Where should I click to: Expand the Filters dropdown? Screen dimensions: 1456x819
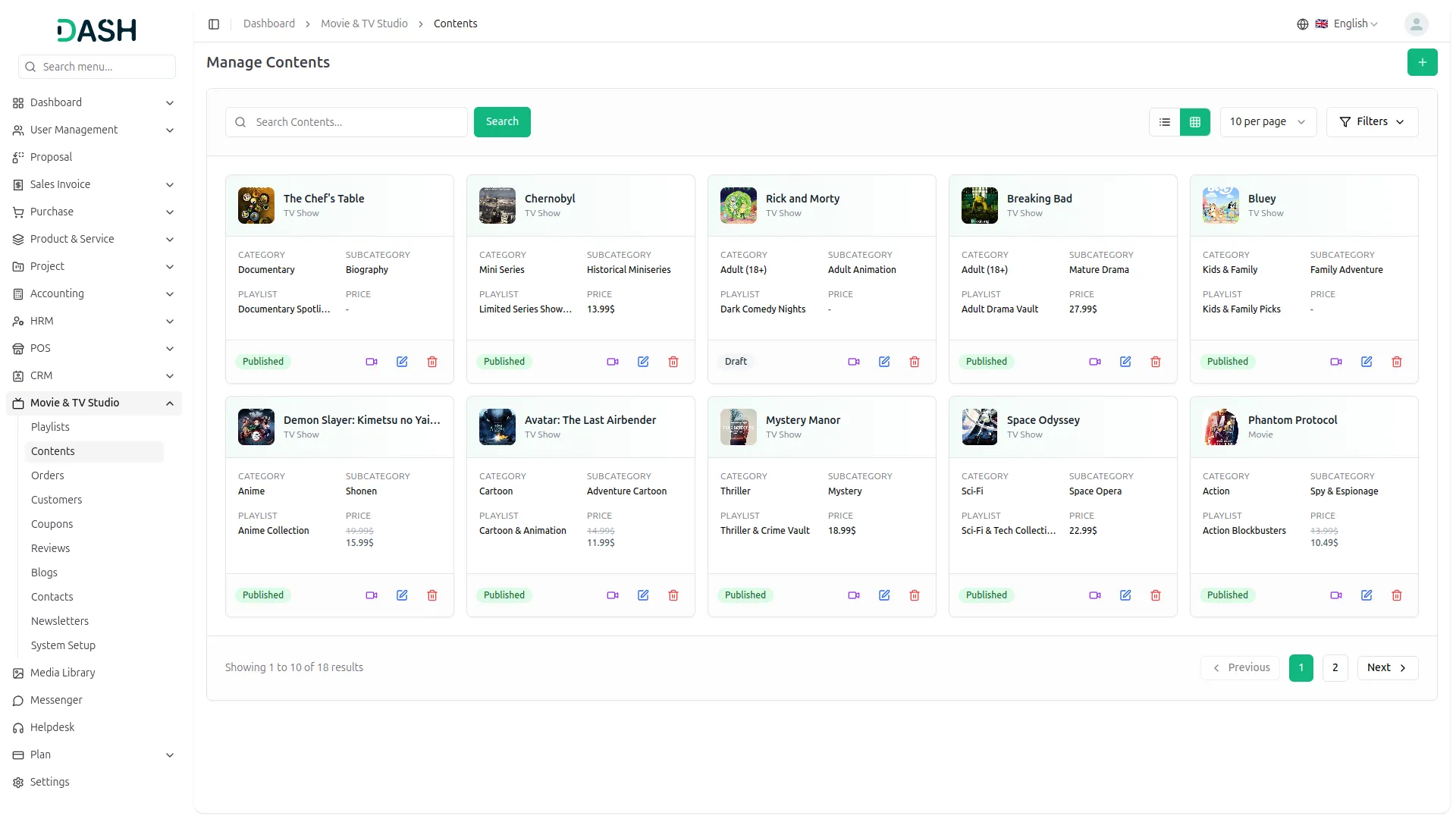(x=1372, y=122)
